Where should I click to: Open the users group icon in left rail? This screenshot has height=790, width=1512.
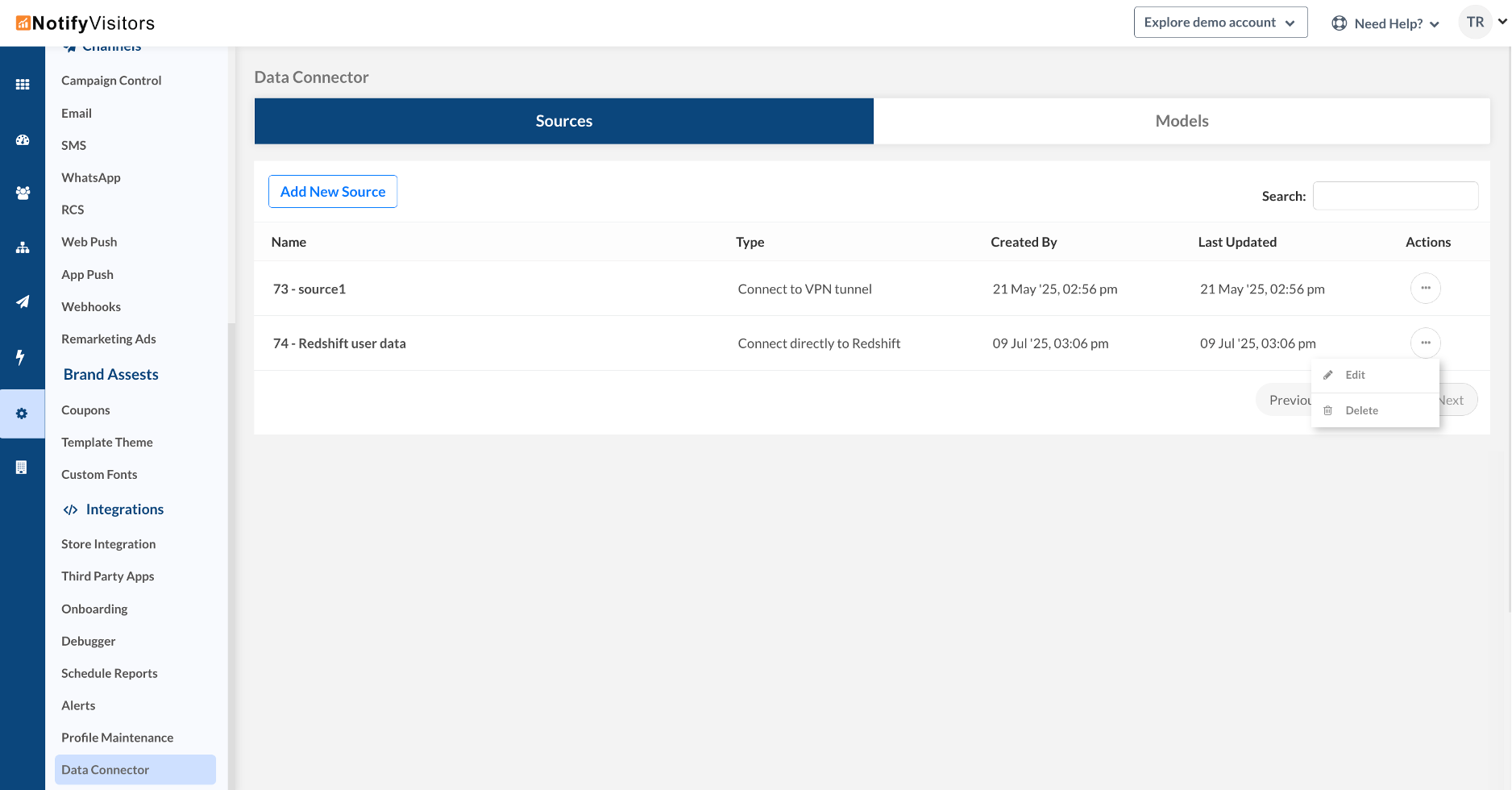(23, 193)
